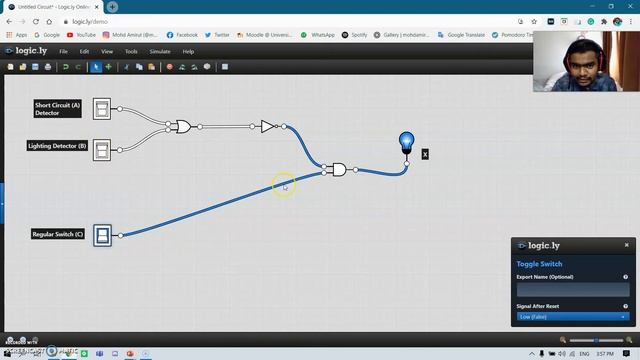The height and width of the screenshot is (360, 640).
Task: Open the Signal After Reset dropdown
Action: 573,317
